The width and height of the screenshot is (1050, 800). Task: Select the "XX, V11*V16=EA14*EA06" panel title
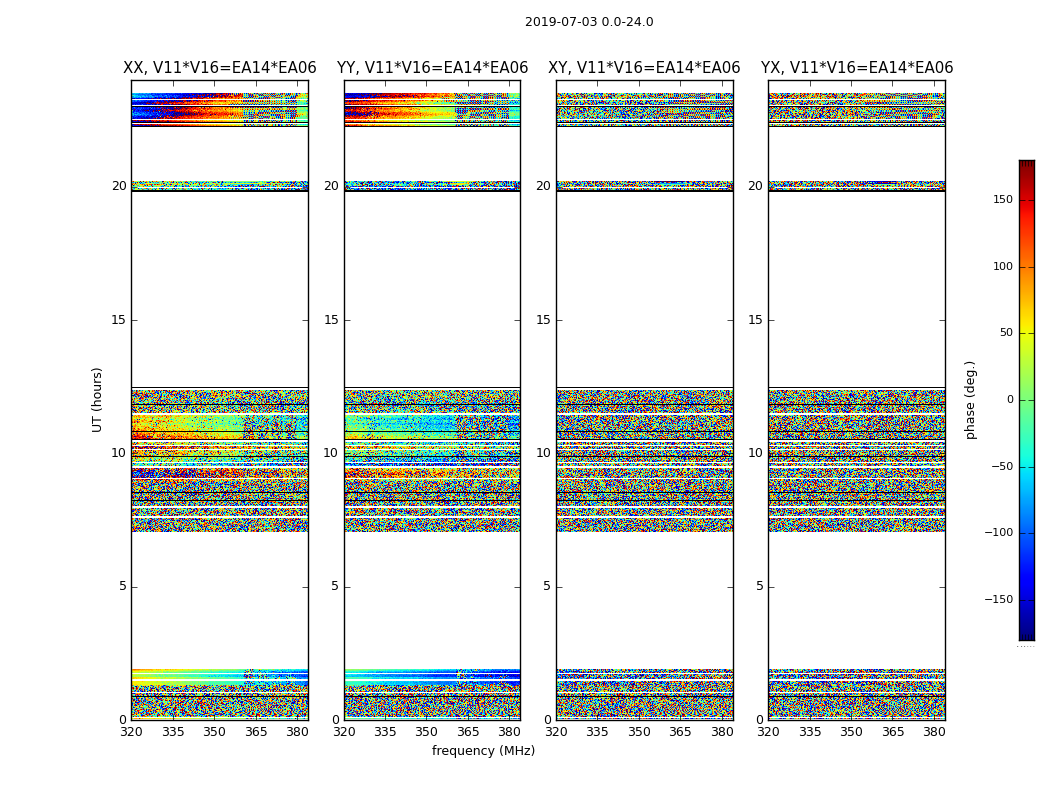click(220, 68)
